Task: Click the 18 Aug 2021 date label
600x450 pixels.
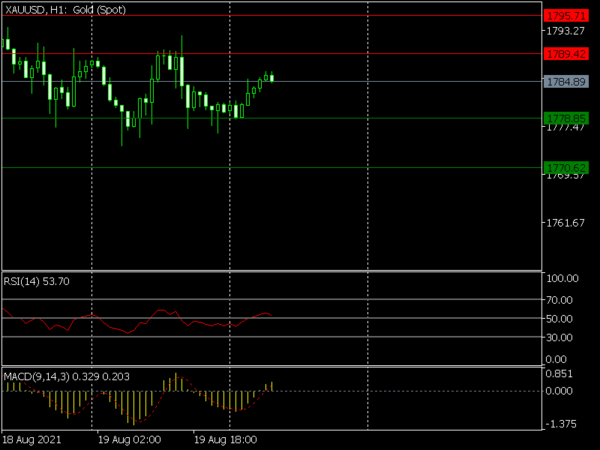Action: point(31,440)
